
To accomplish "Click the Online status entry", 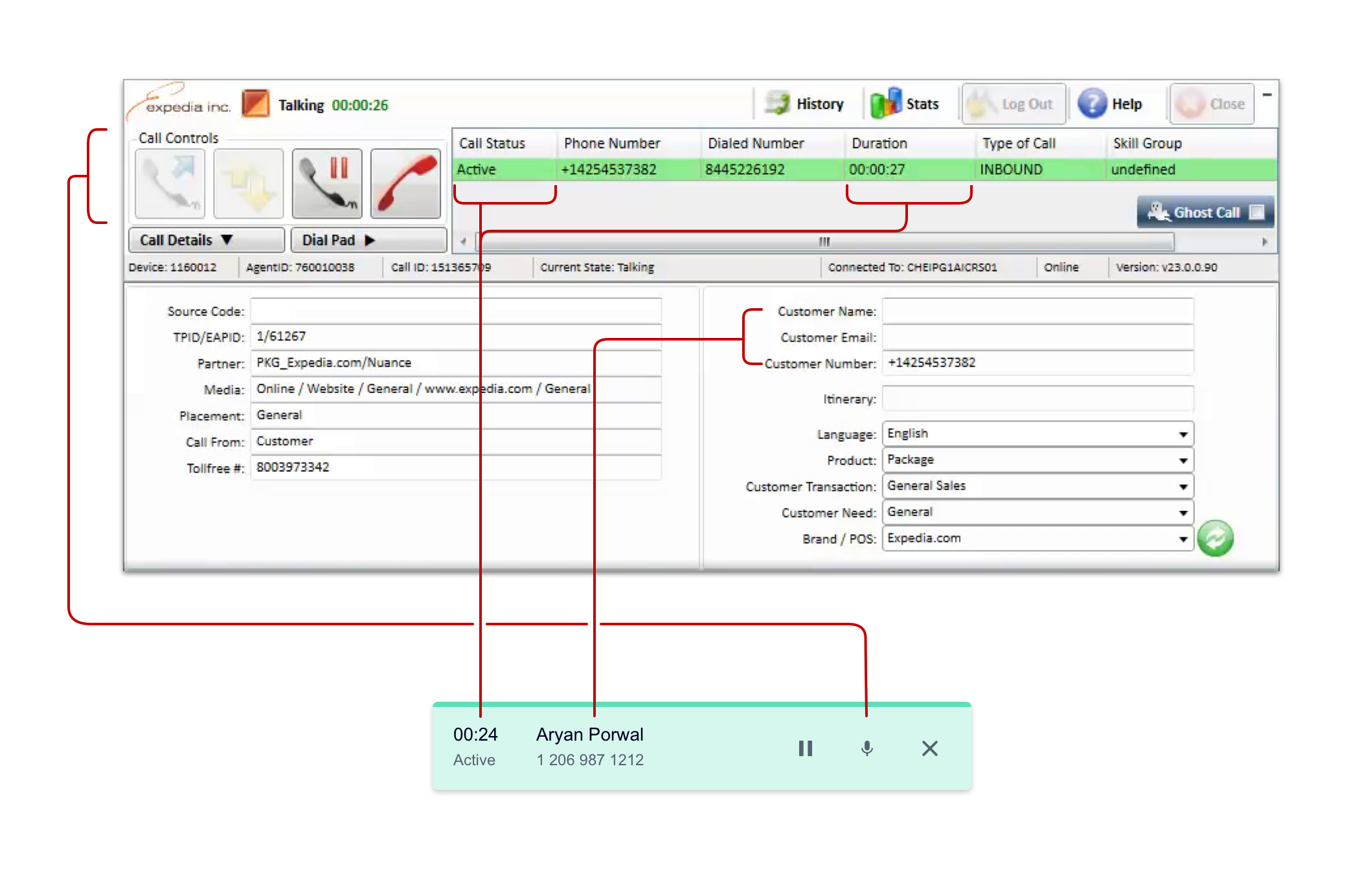I will click(1061, 267).
